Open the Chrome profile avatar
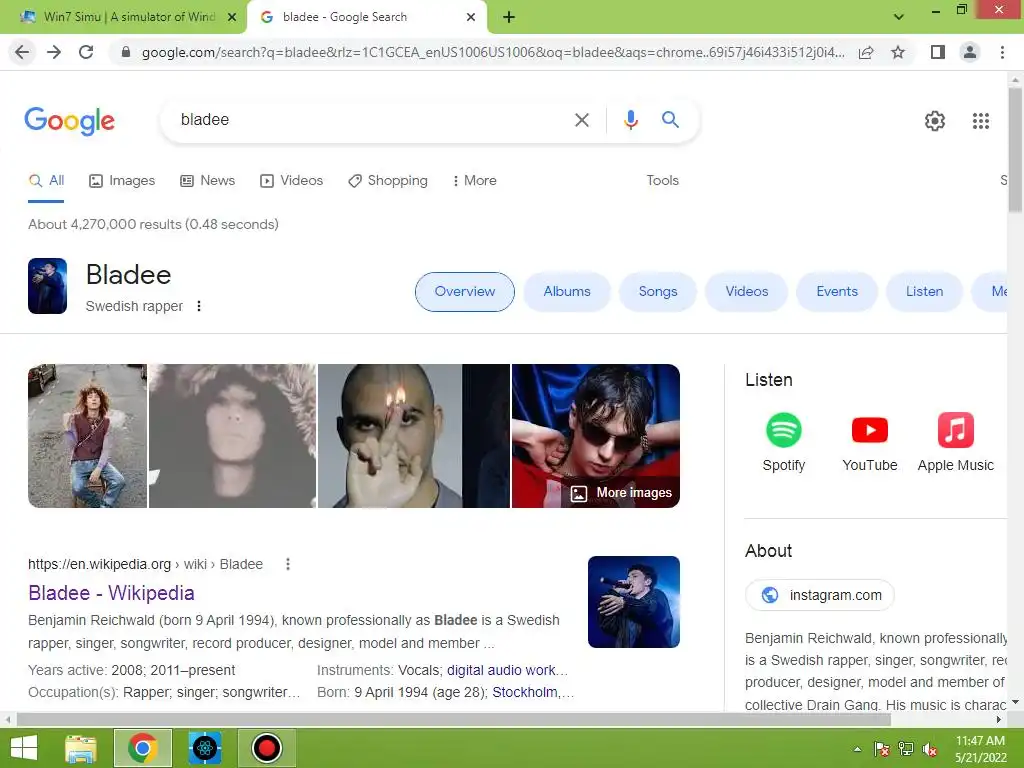 970,52
